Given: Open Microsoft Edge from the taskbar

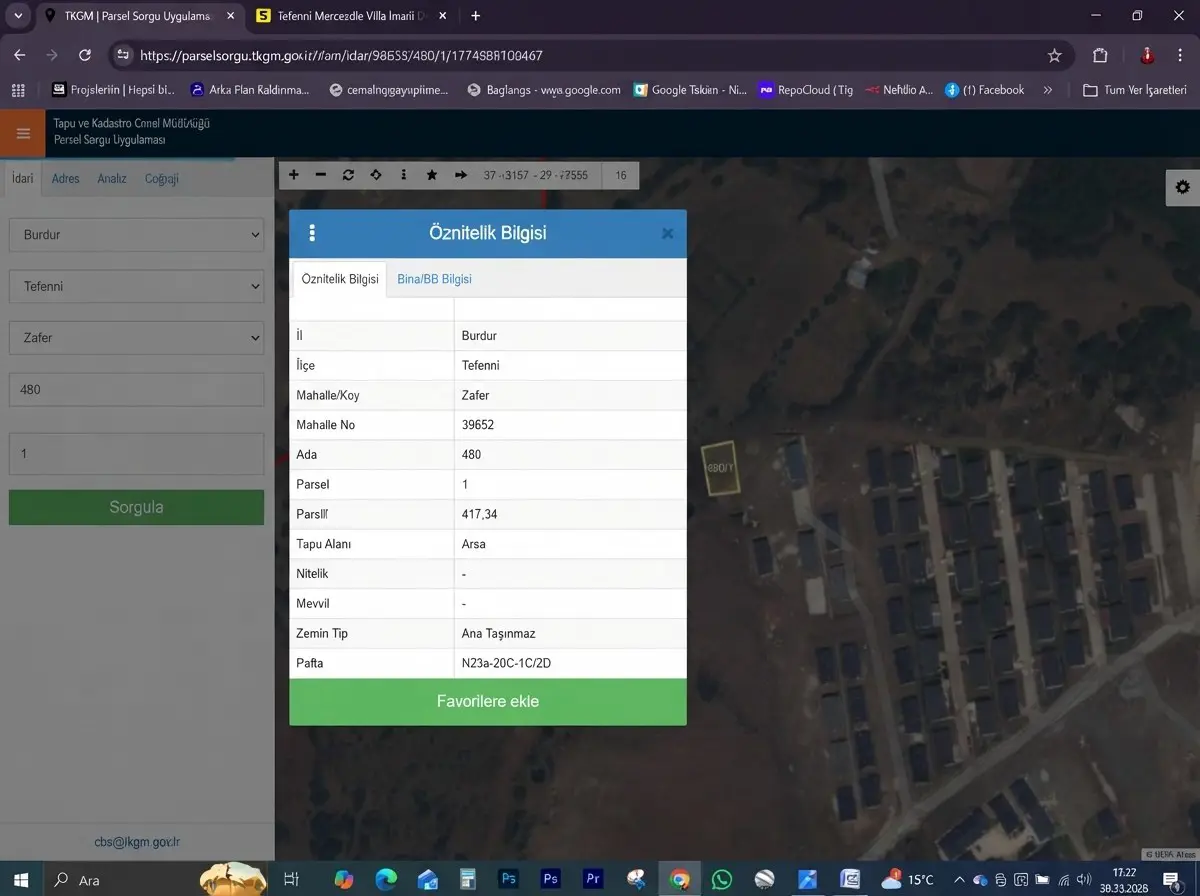Looking at the screenshot, I should coord(386,880).
